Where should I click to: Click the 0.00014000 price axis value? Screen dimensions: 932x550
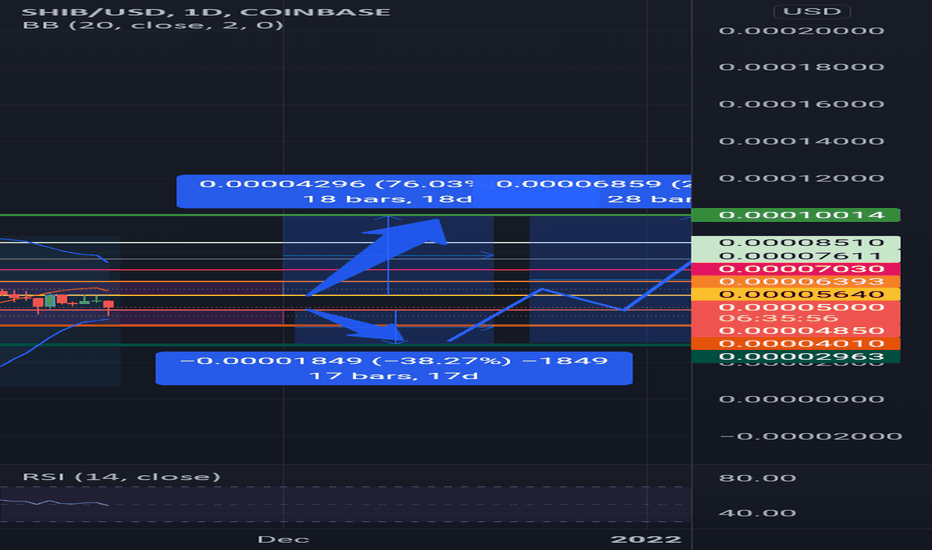point(801,141)
